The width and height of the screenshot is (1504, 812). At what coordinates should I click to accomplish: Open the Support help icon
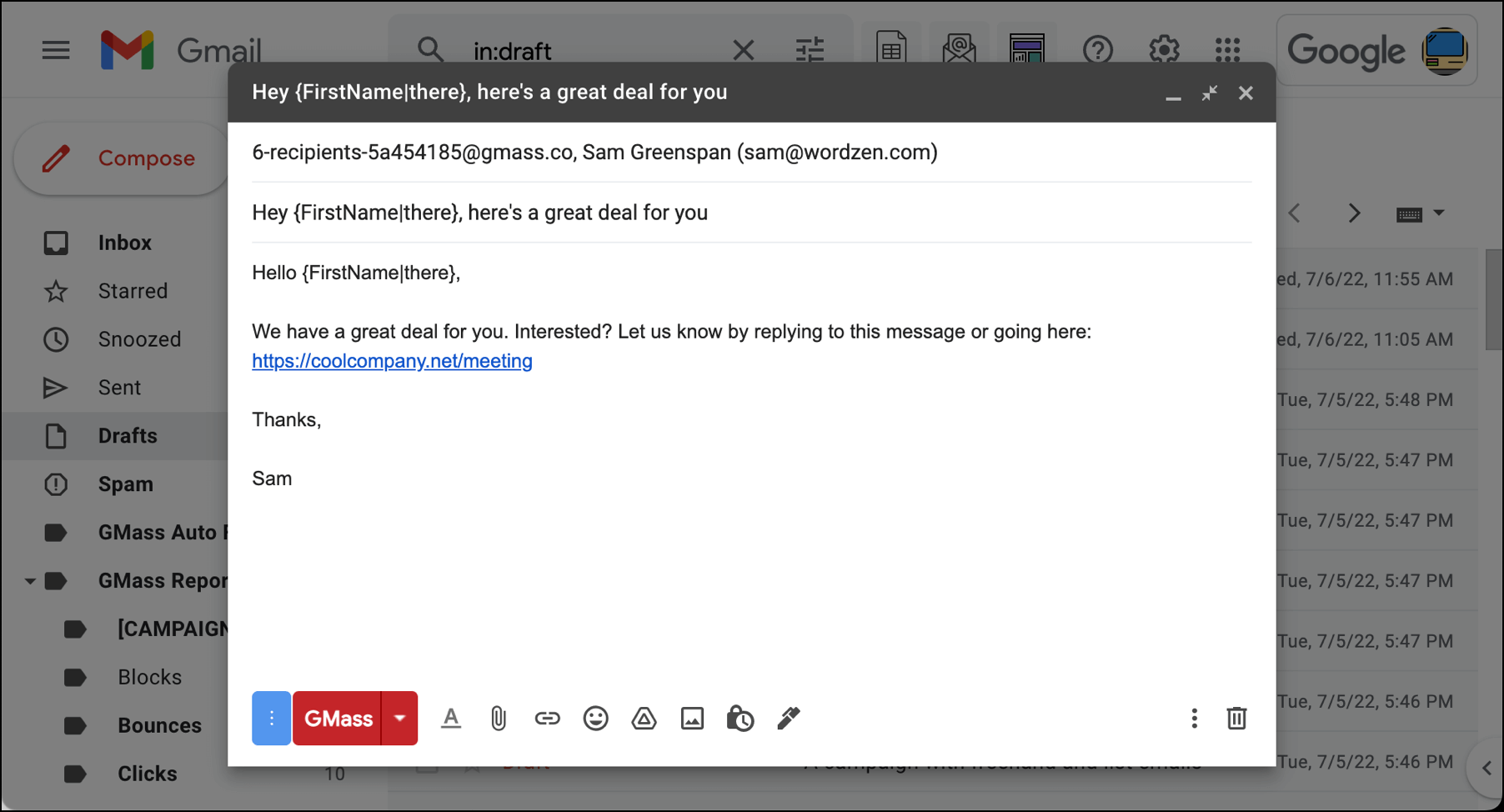coord(1097,50)
